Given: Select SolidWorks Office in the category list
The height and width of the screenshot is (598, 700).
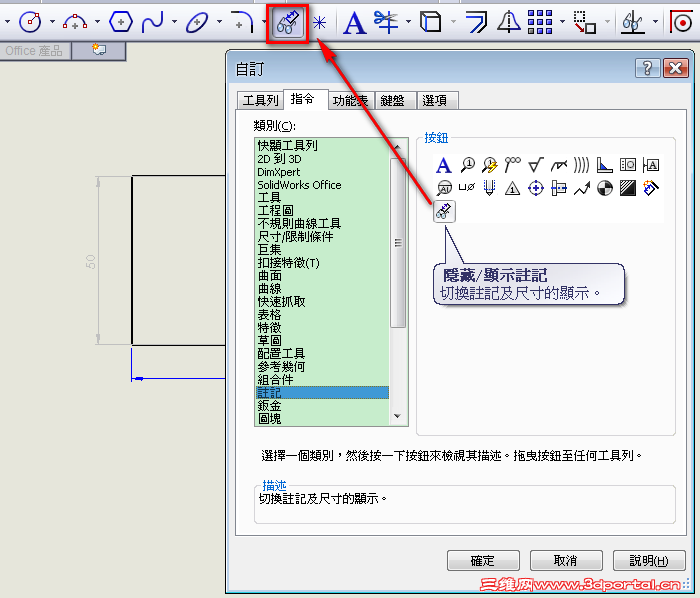Looking at the screenshot, I should [322, 185].
